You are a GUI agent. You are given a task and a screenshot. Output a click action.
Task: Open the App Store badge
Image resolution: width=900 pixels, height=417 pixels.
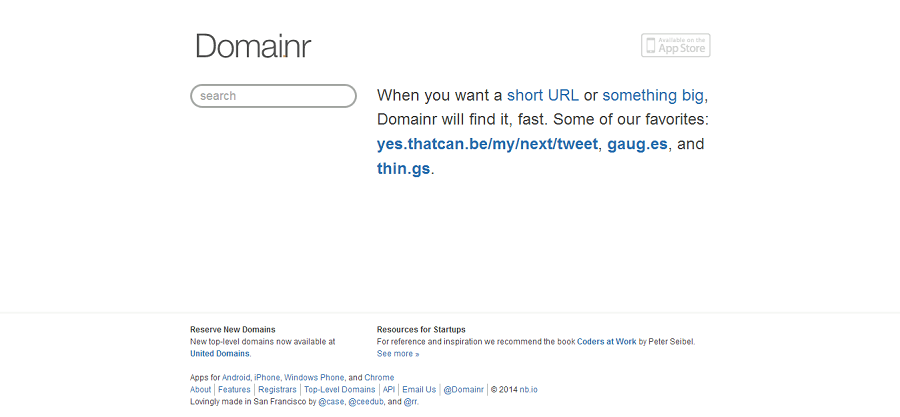[676, 45]
